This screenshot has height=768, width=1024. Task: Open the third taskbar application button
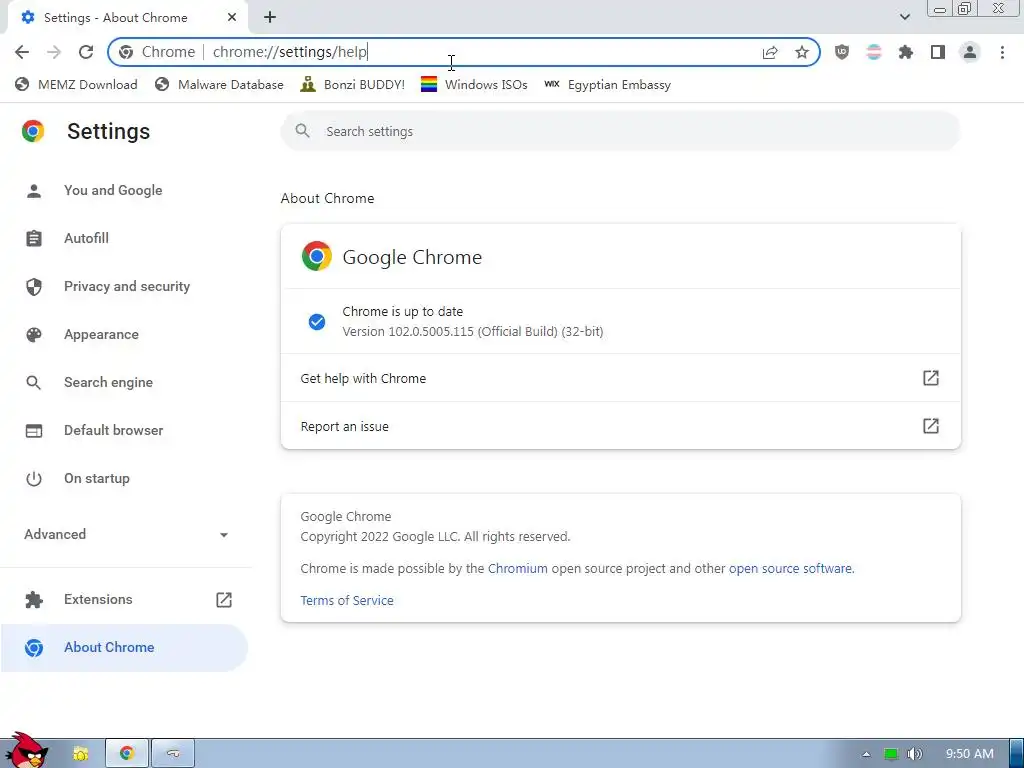click(x=173, y=754)
